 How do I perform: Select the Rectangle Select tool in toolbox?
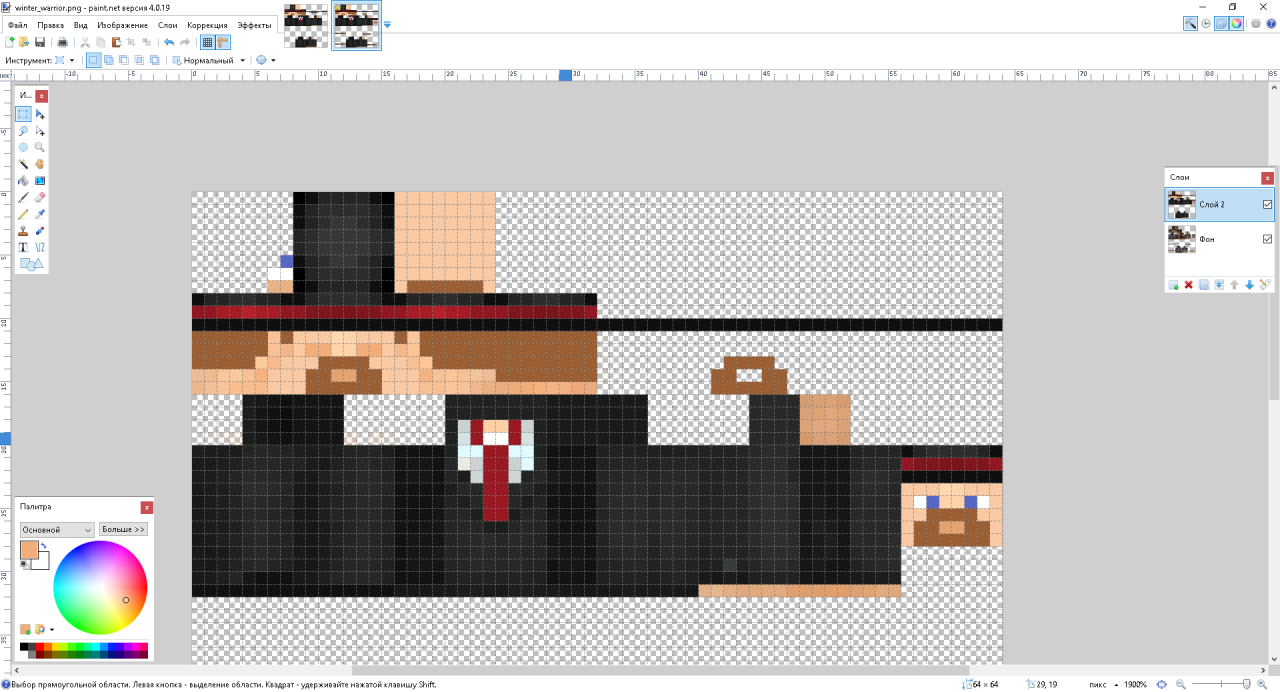[x=23, y=114]
